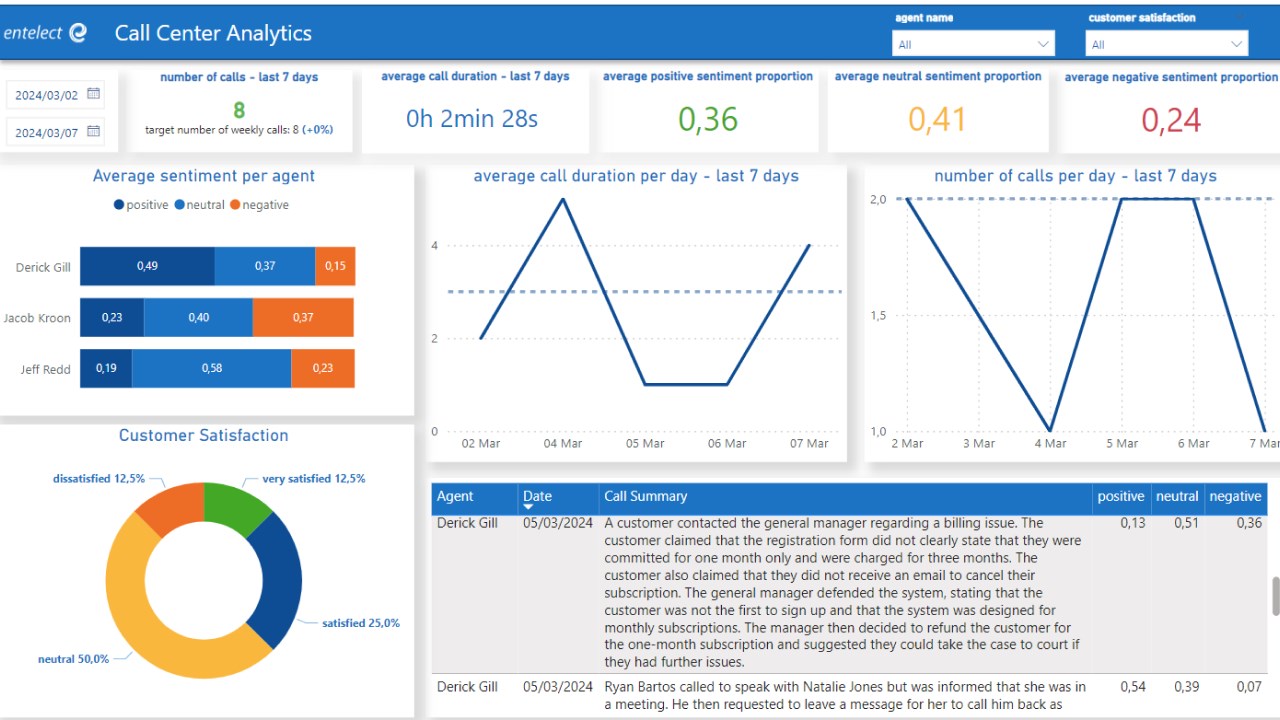Click the 07 Mar point on call duration chart
This screenshot has width=1280, height=720.
809,245
